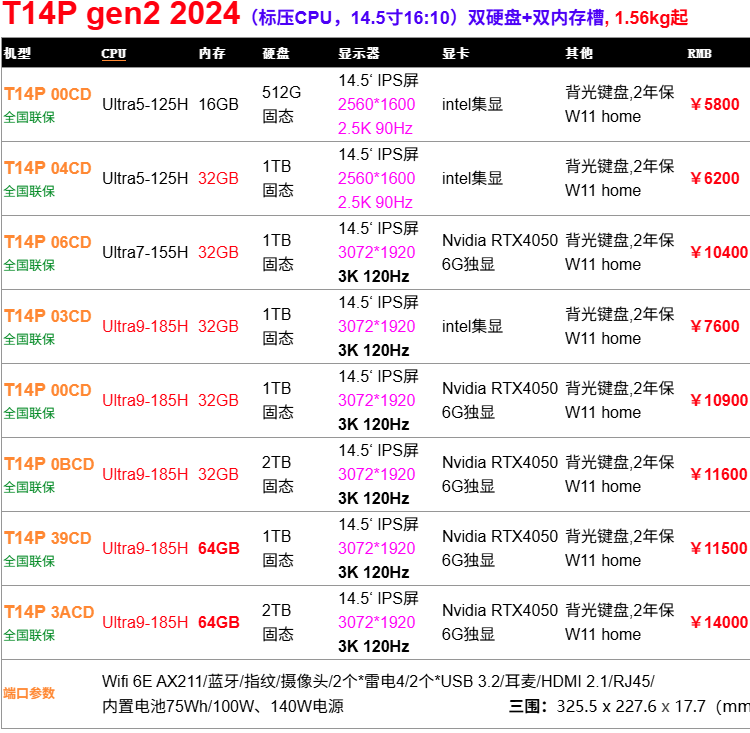The image size is (750, 733).
Task: Click the orange "端口参数" label
Action: coord(29,693)
